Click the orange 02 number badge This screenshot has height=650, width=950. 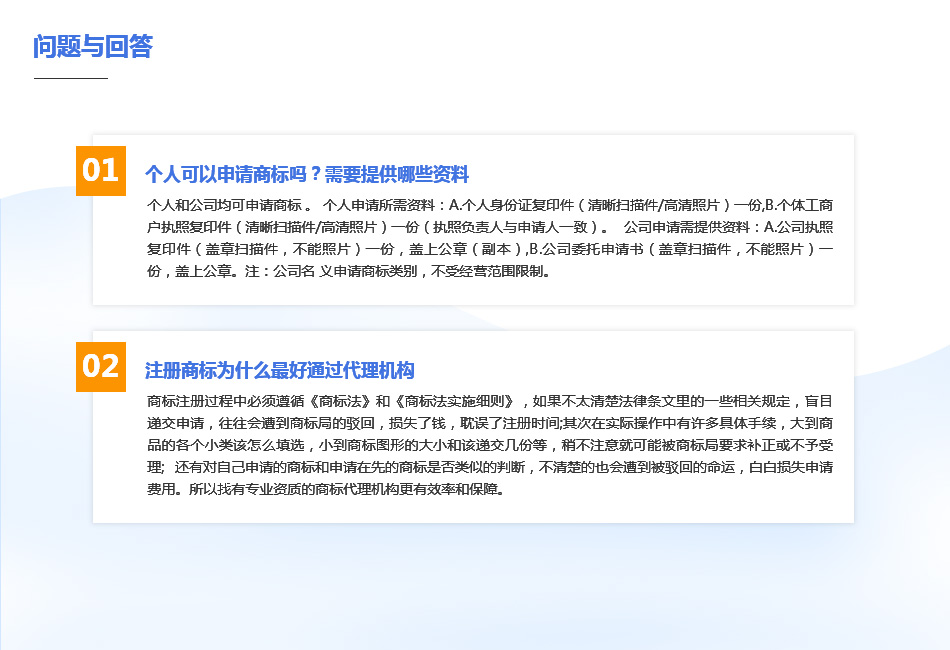pyautogui.click(x=100, y=366)
